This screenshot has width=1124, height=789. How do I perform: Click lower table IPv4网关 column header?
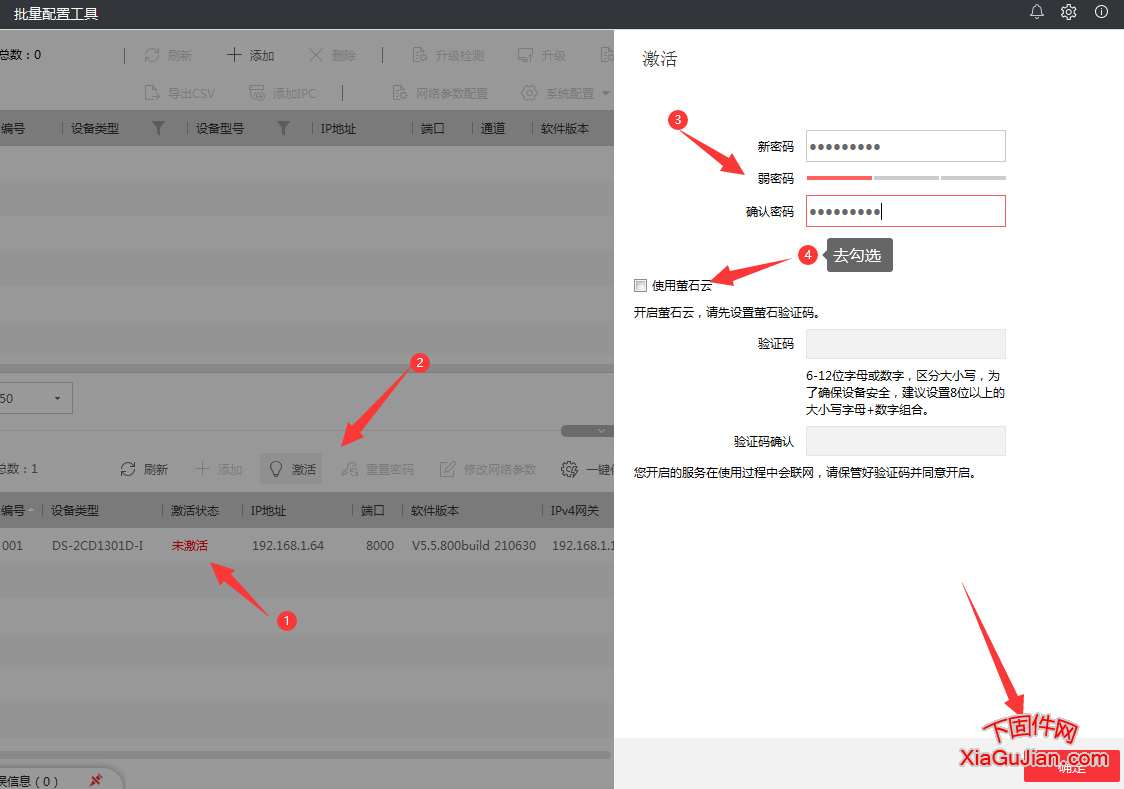574,510
